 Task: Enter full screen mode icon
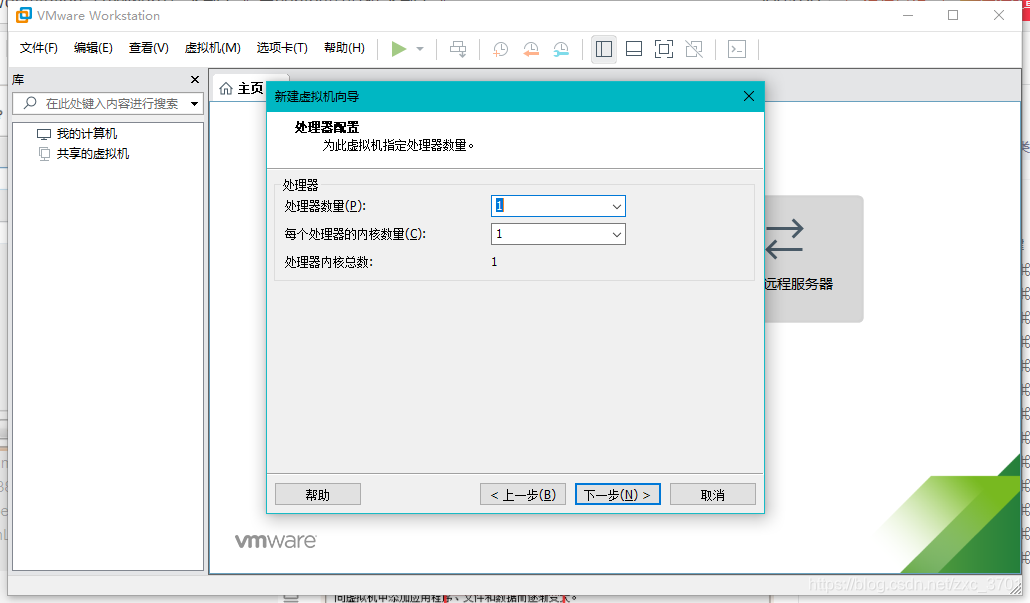point(663,49)
